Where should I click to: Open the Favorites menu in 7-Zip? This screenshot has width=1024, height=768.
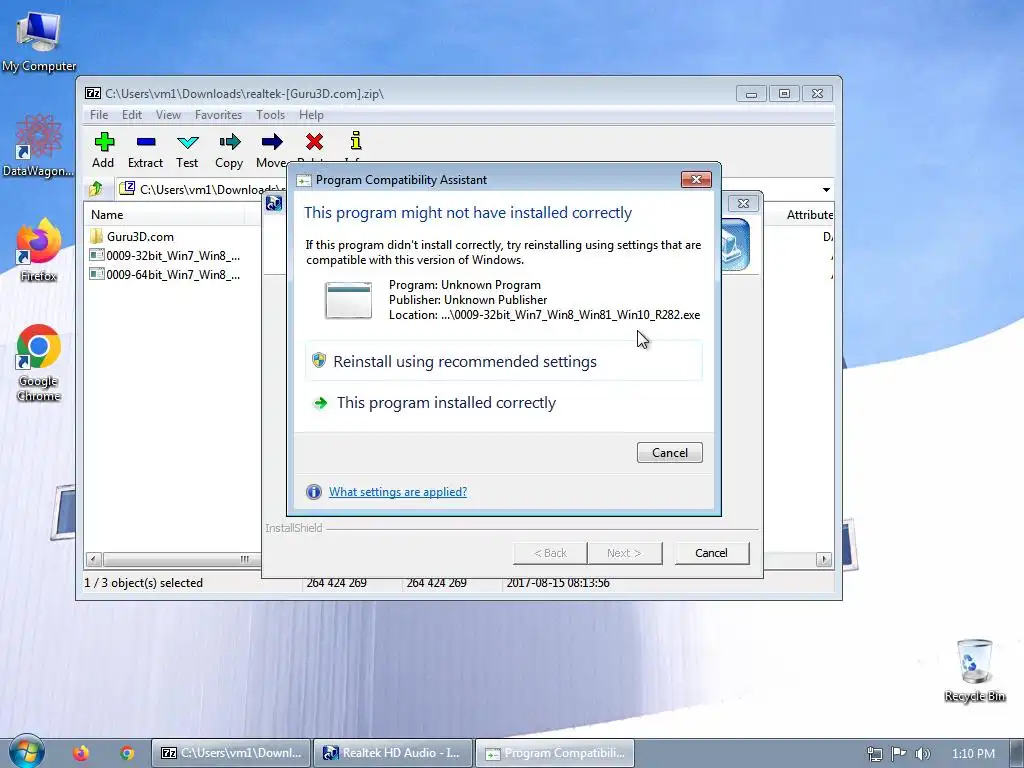(x=218, y=115)
